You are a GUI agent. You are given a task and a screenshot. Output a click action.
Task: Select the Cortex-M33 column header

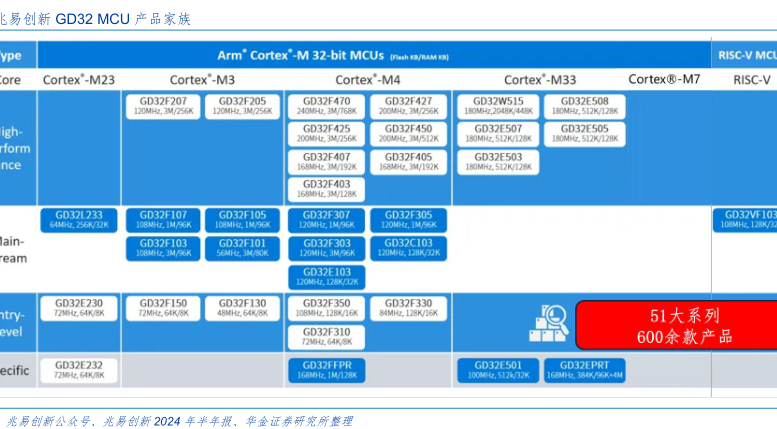point(539,79)
